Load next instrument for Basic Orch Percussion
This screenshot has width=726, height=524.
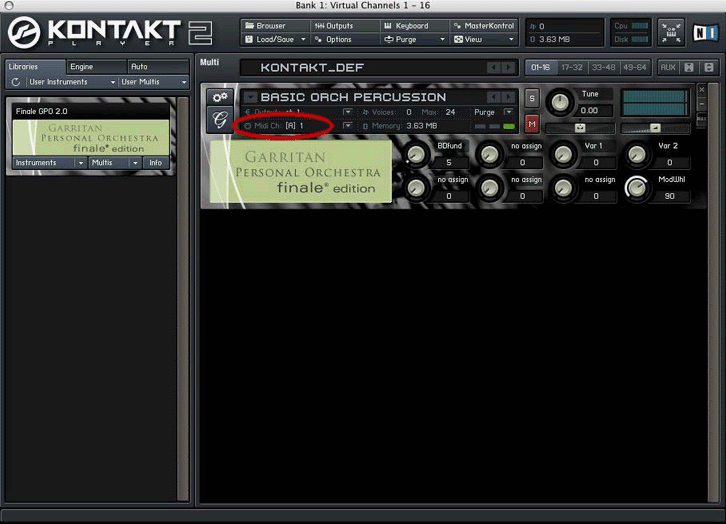point(508,97)
